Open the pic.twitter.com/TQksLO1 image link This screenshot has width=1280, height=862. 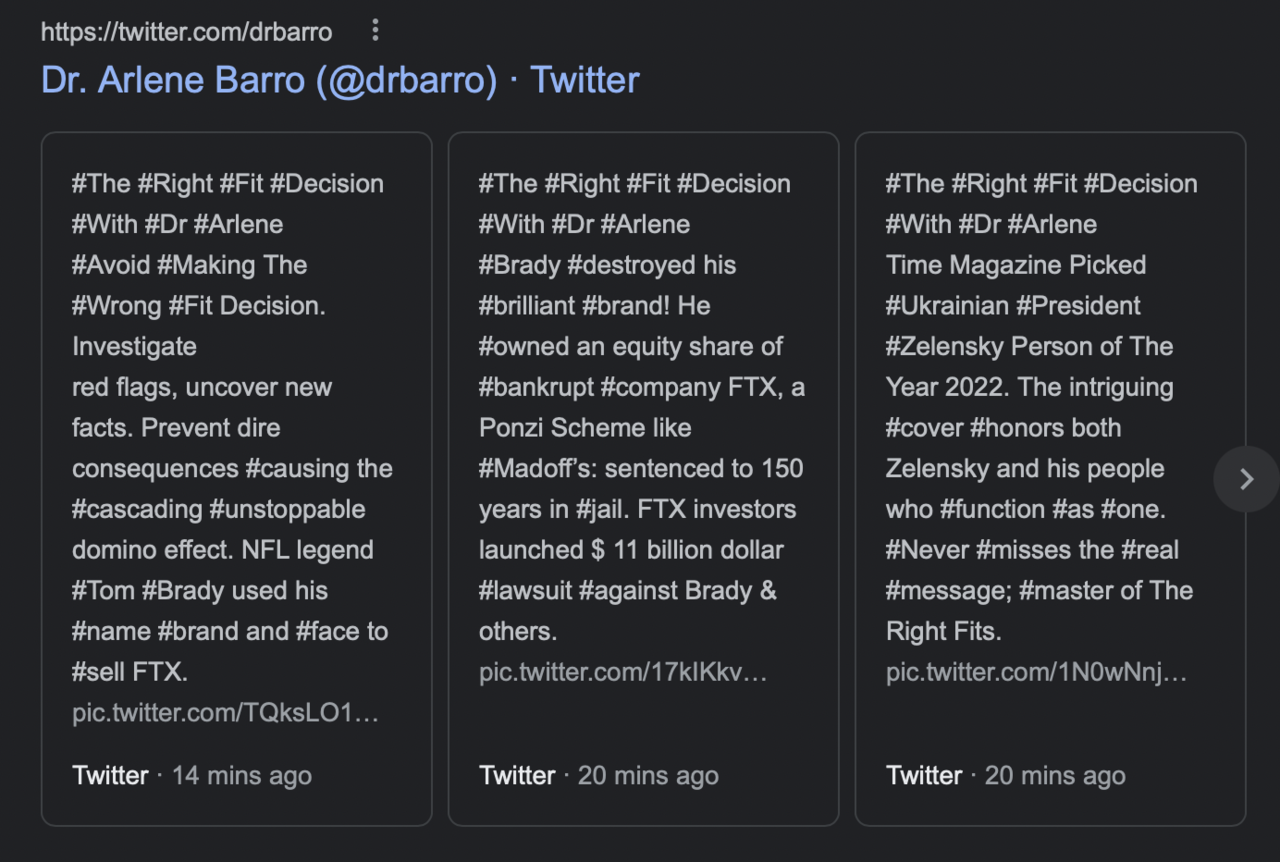[225, 714]
